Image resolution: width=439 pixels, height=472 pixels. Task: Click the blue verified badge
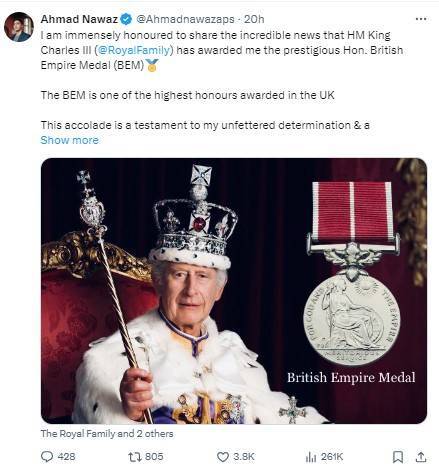[x=126, y=19]
